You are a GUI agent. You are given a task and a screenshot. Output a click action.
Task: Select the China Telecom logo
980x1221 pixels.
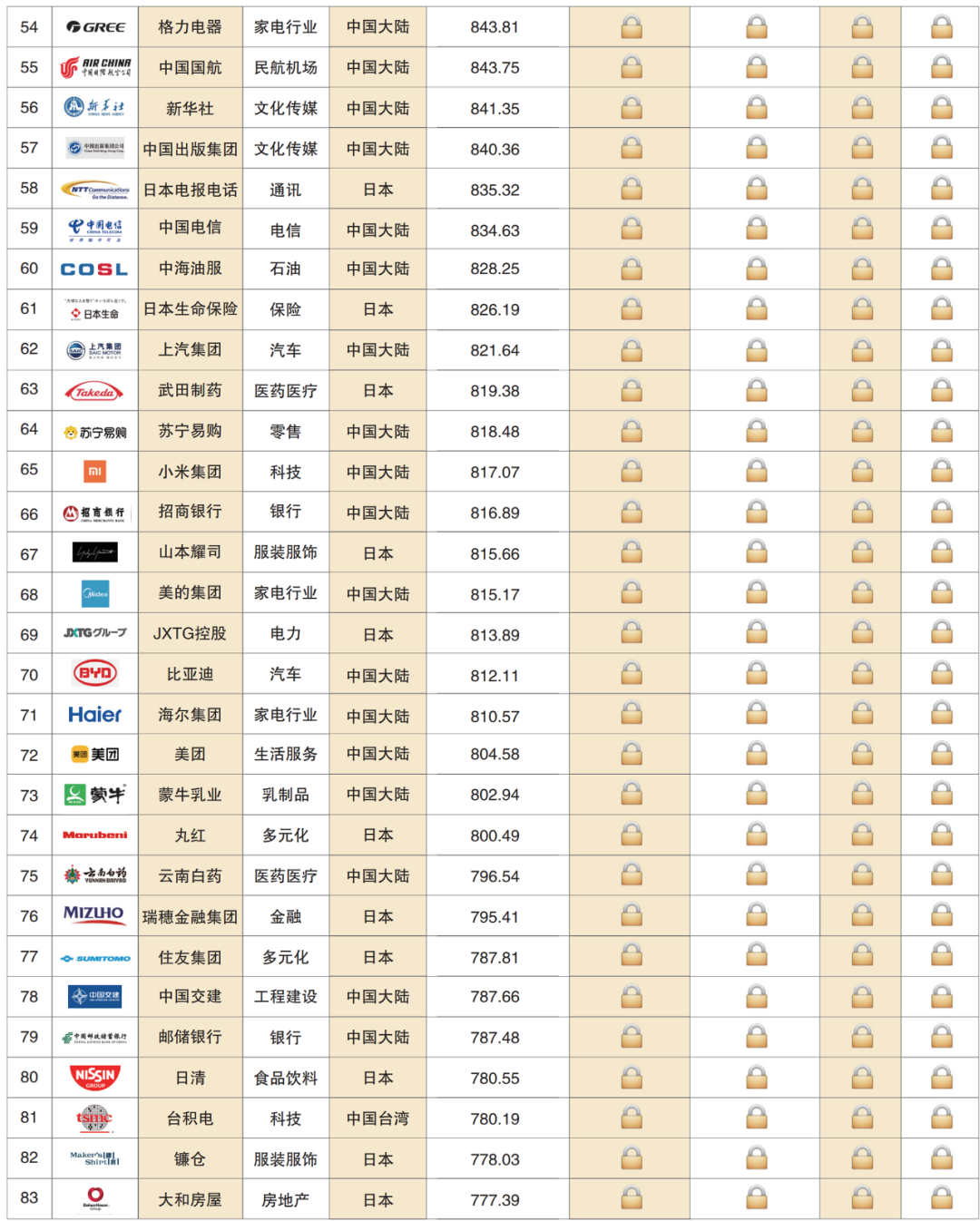point(95,230)
